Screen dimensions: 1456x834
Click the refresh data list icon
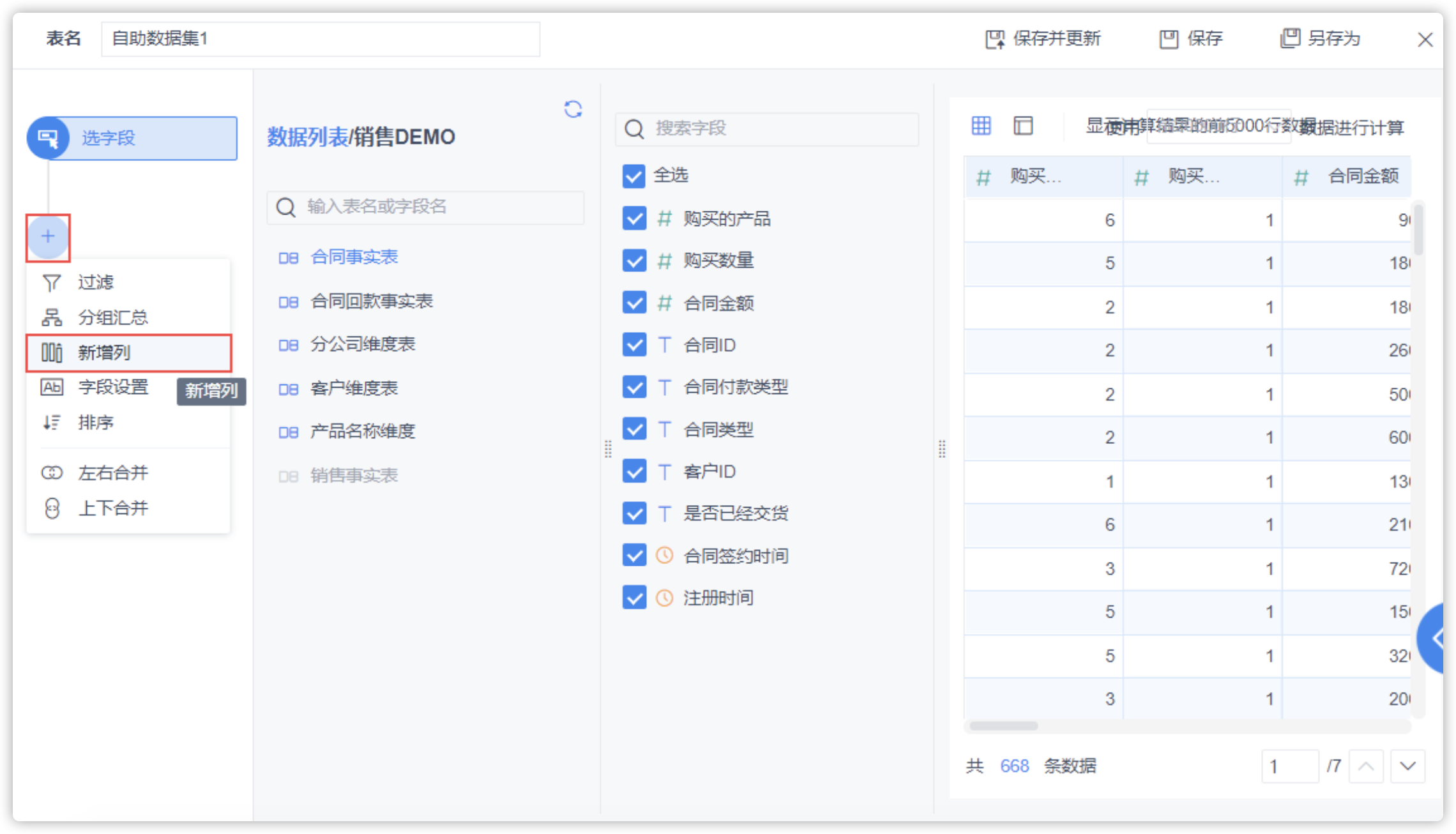[573, 109]
